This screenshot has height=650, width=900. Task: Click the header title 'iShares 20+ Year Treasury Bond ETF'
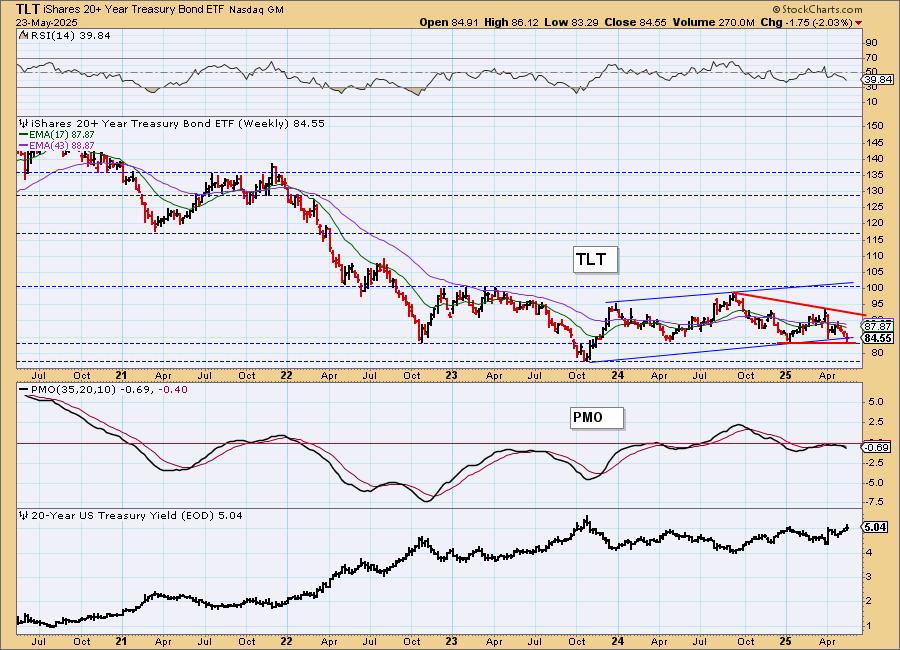pyautogui.click(x=135, y=10)
